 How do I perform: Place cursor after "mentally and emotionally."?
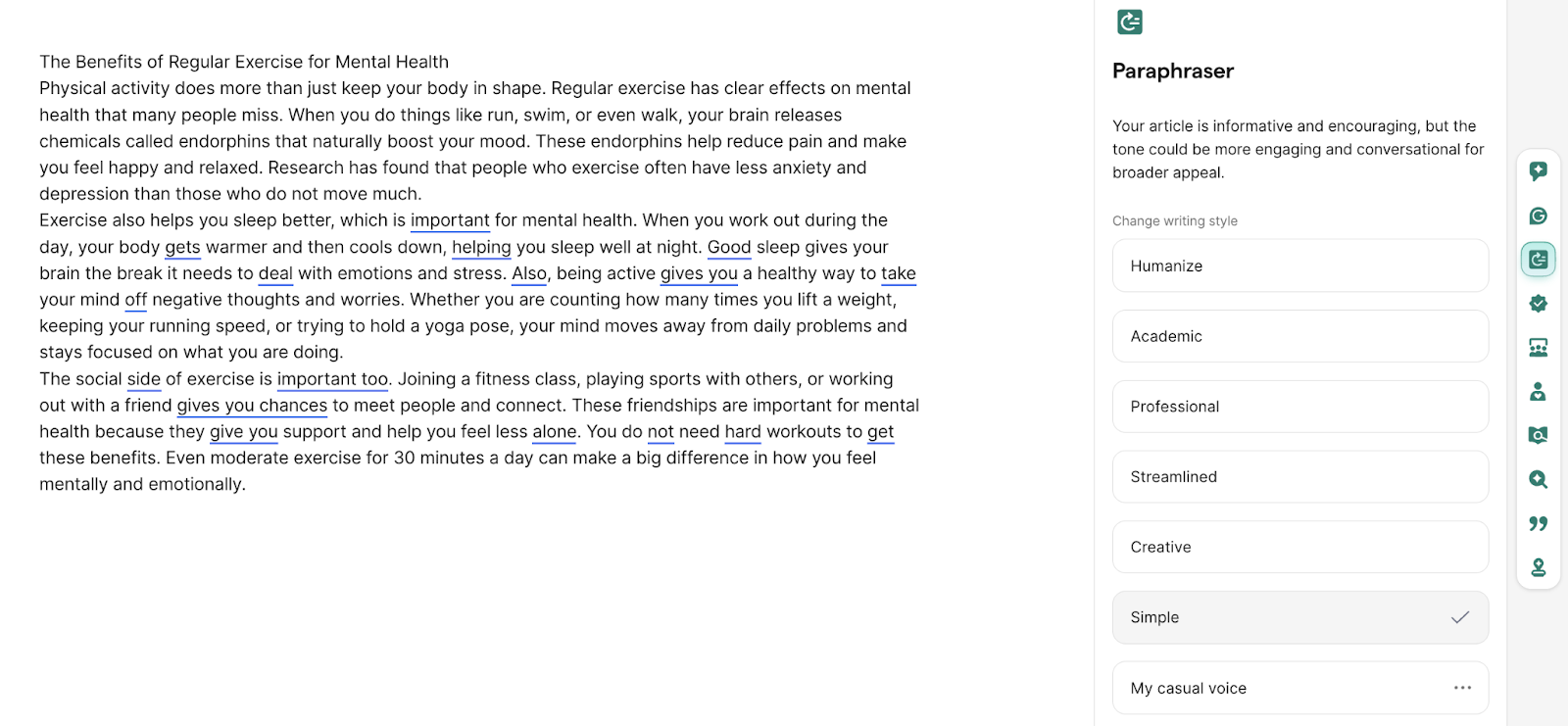tap(247, 485)
